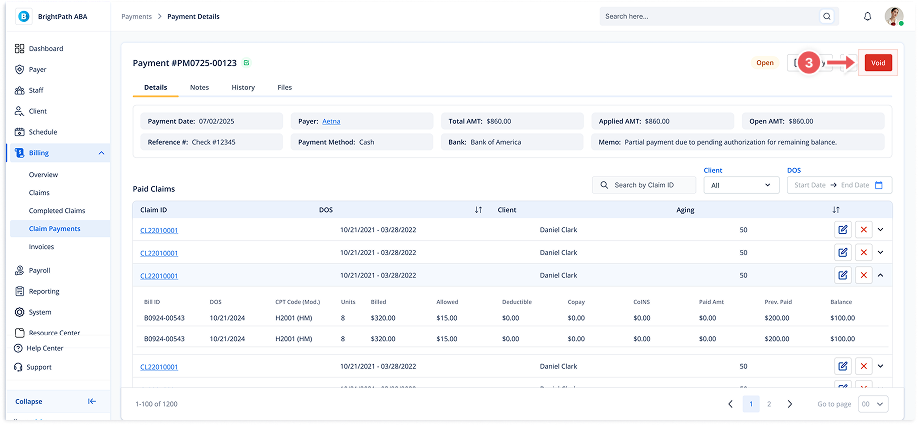Click the red Void button
The width and height of the screenshot is (918, 425).
pyautogui.click(x=877, y=63)
